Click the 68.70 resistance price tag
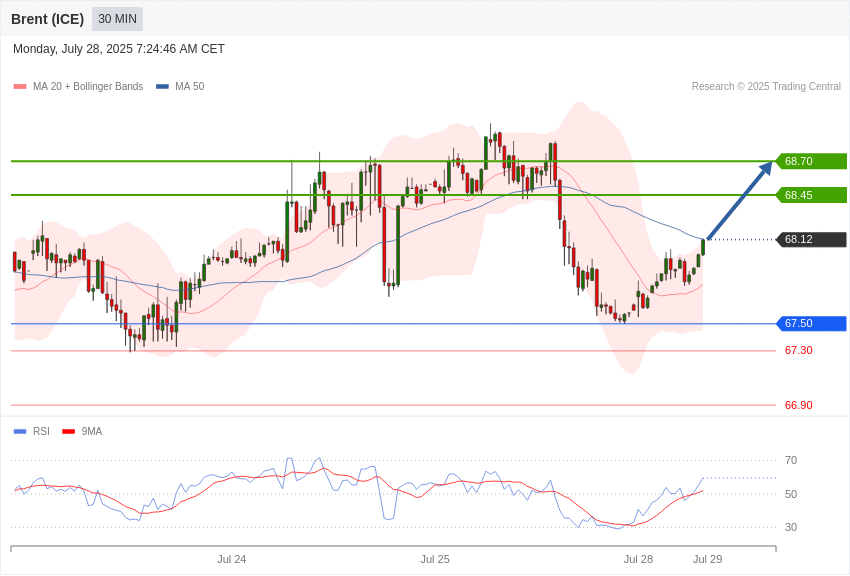The width and height of the screenshot is (850, 576). [x=811, y=161]
